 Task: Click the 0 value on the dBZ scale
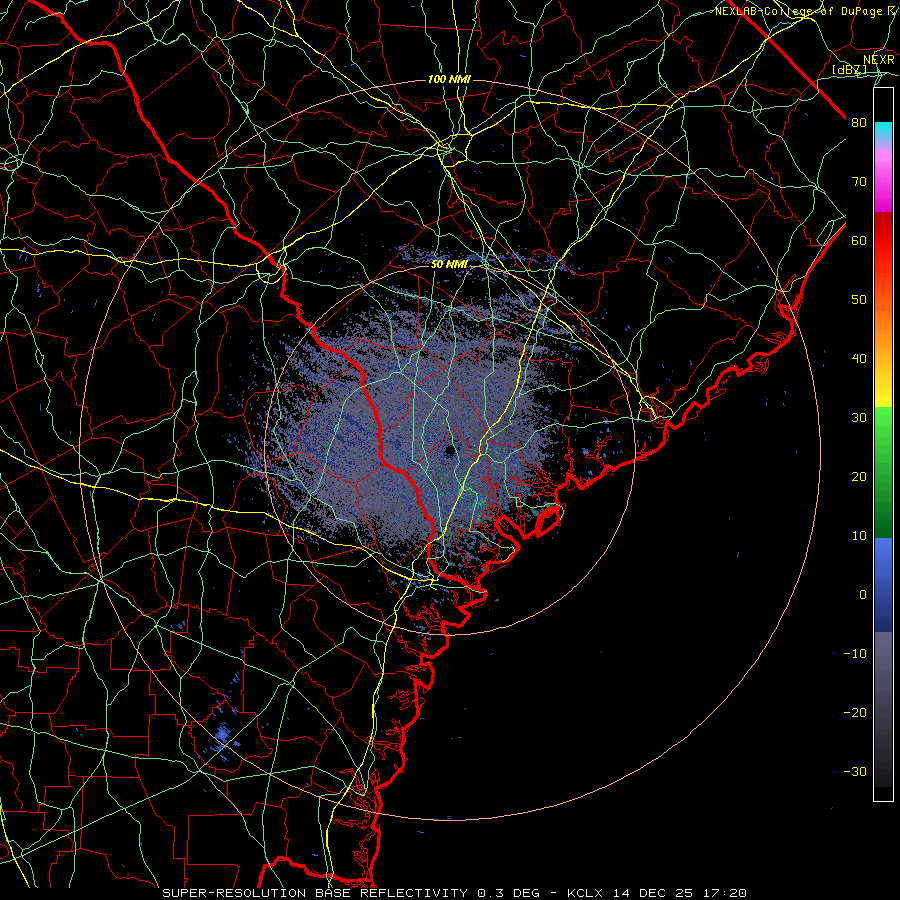[x=863, y=595]
